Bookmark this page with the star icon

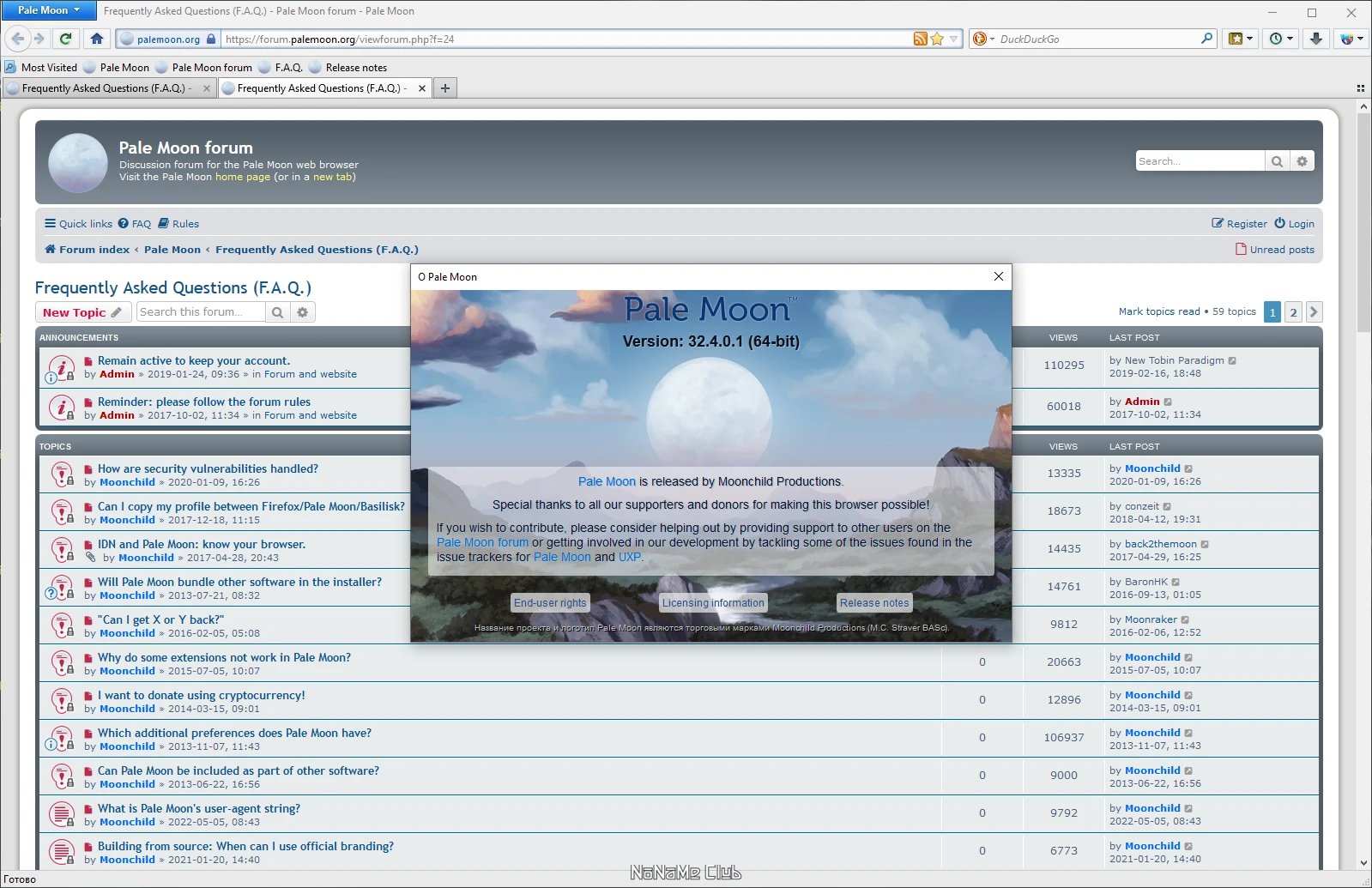(x=937, y=39)
